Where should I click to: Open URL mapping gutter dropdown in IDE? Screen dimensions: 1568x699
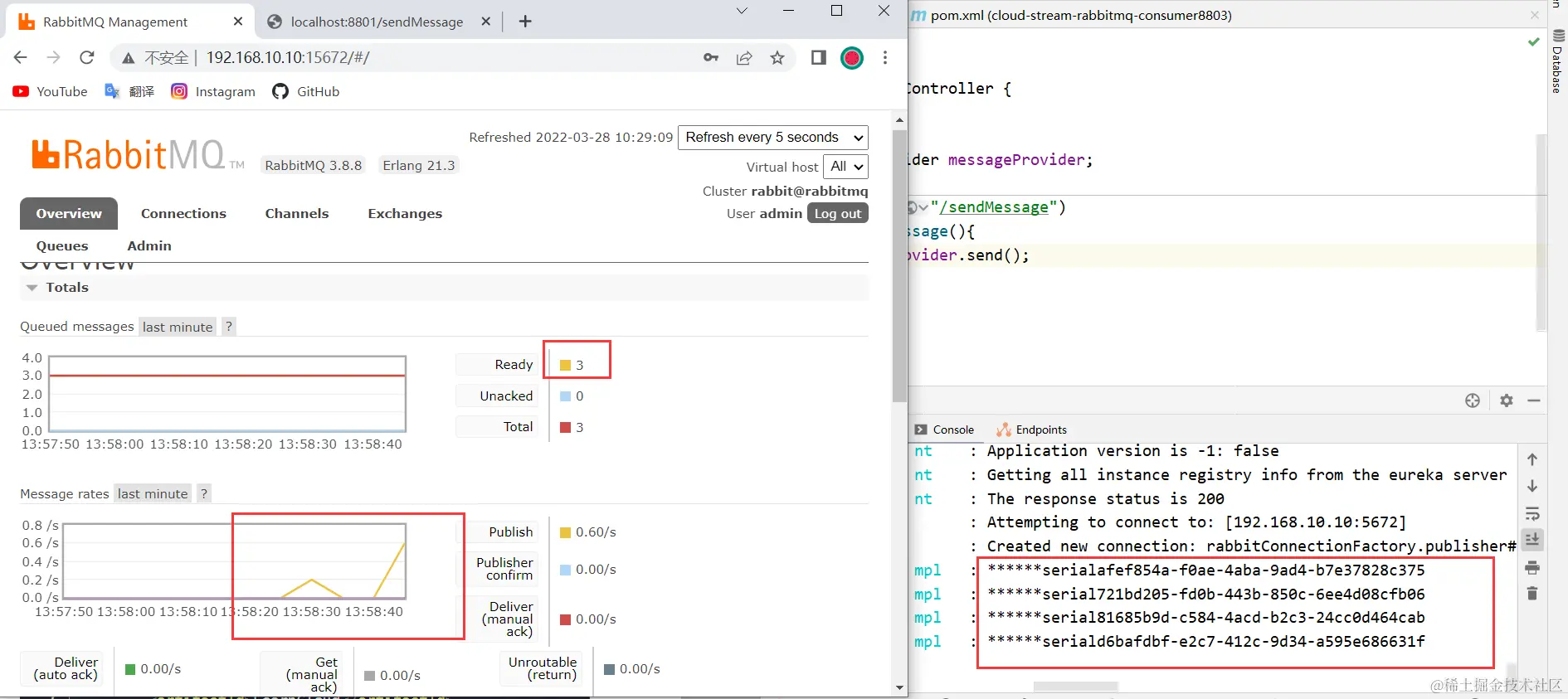918,207
